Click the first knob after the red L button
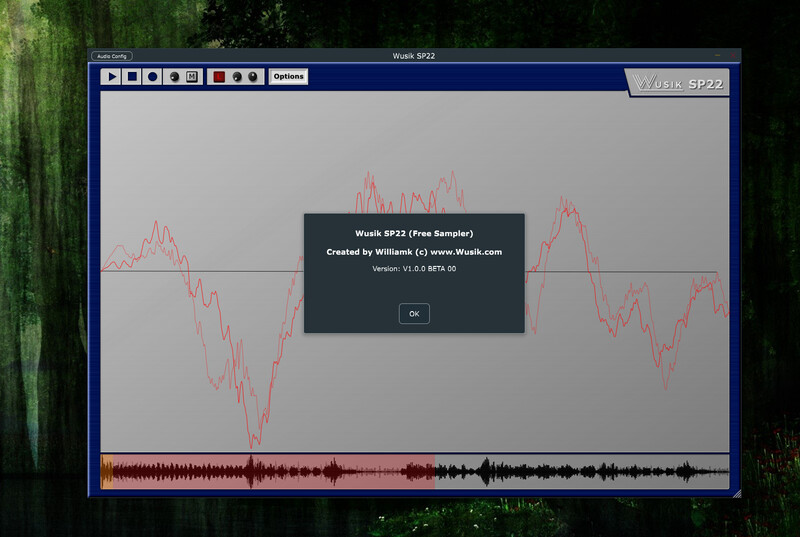Image resolution: width=800 pixels, height=537 pixels. [237, 77]
